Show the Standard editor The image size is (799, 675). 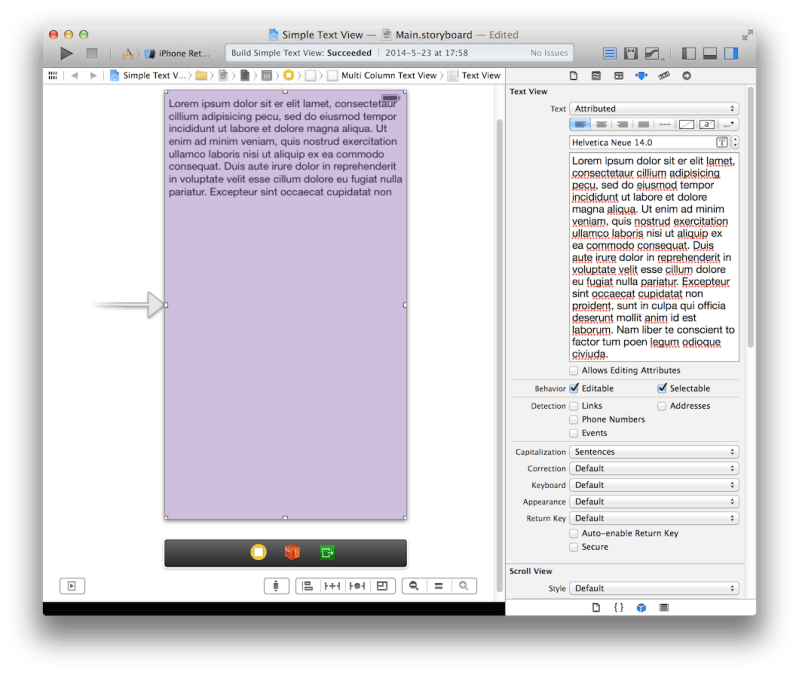609,53
